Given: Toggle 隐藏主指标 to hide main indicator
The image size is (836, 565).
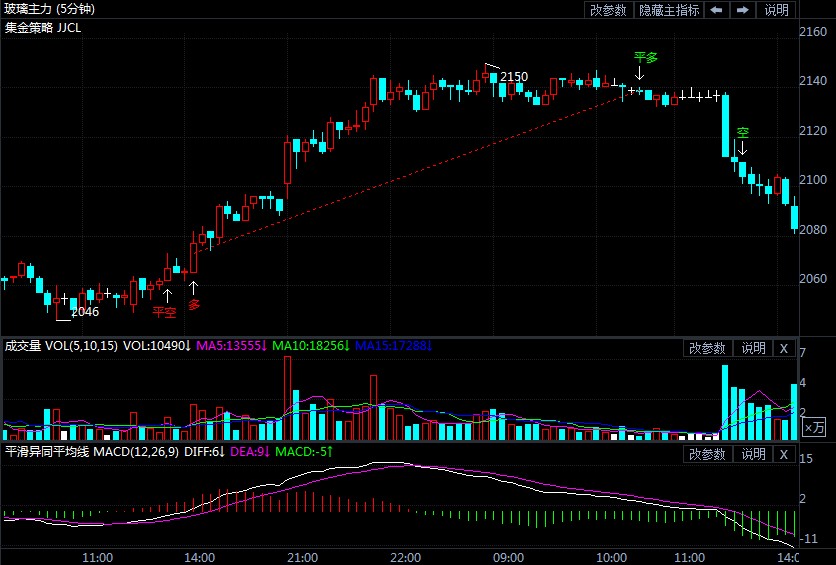Looking at the screenshot, I should point(668,10).
